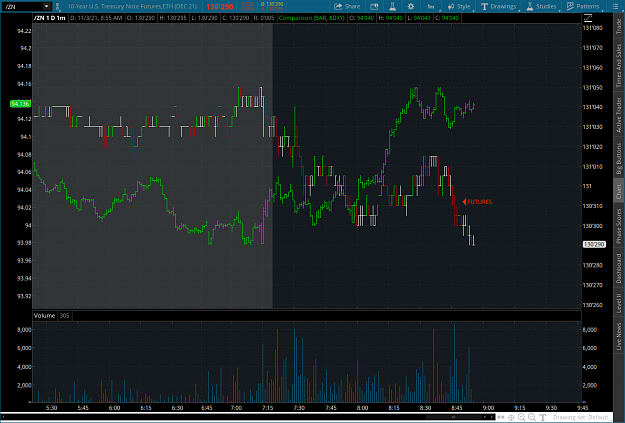Open the Studies menu
Viewport: 625px width, 423px height.
(542, 6)
